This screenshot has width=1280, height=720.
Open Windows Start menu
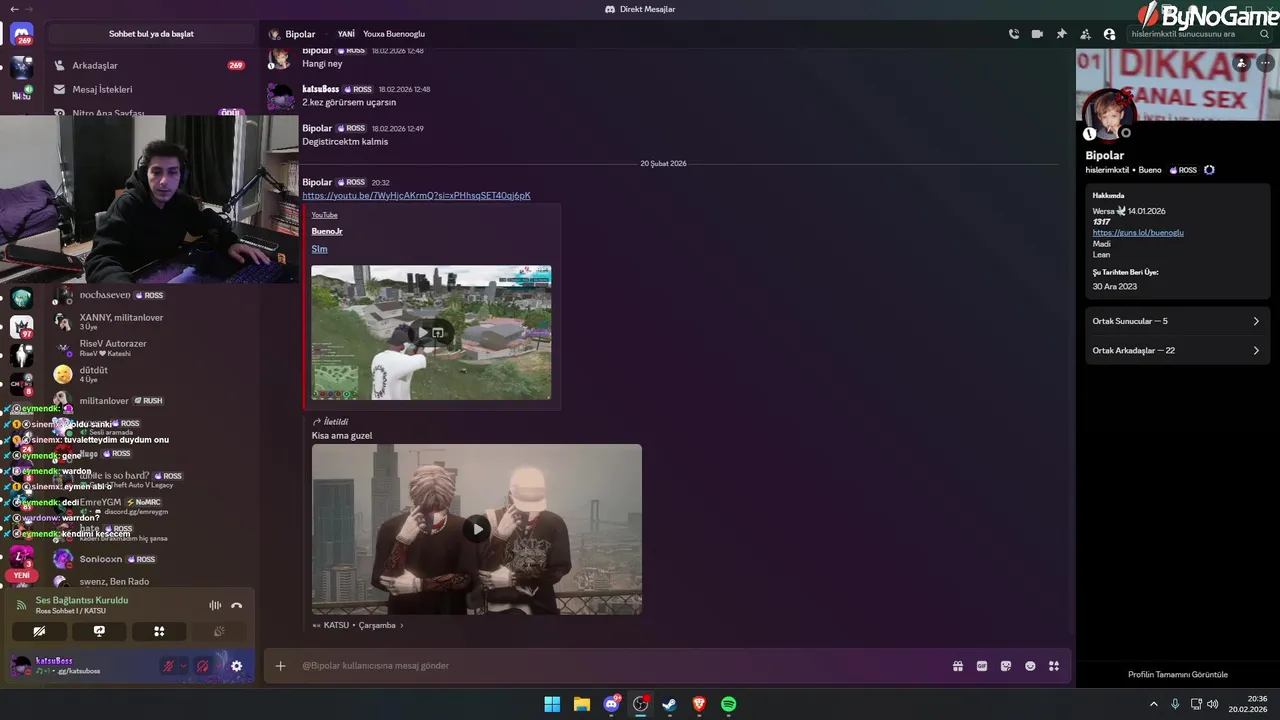[552, 704]
